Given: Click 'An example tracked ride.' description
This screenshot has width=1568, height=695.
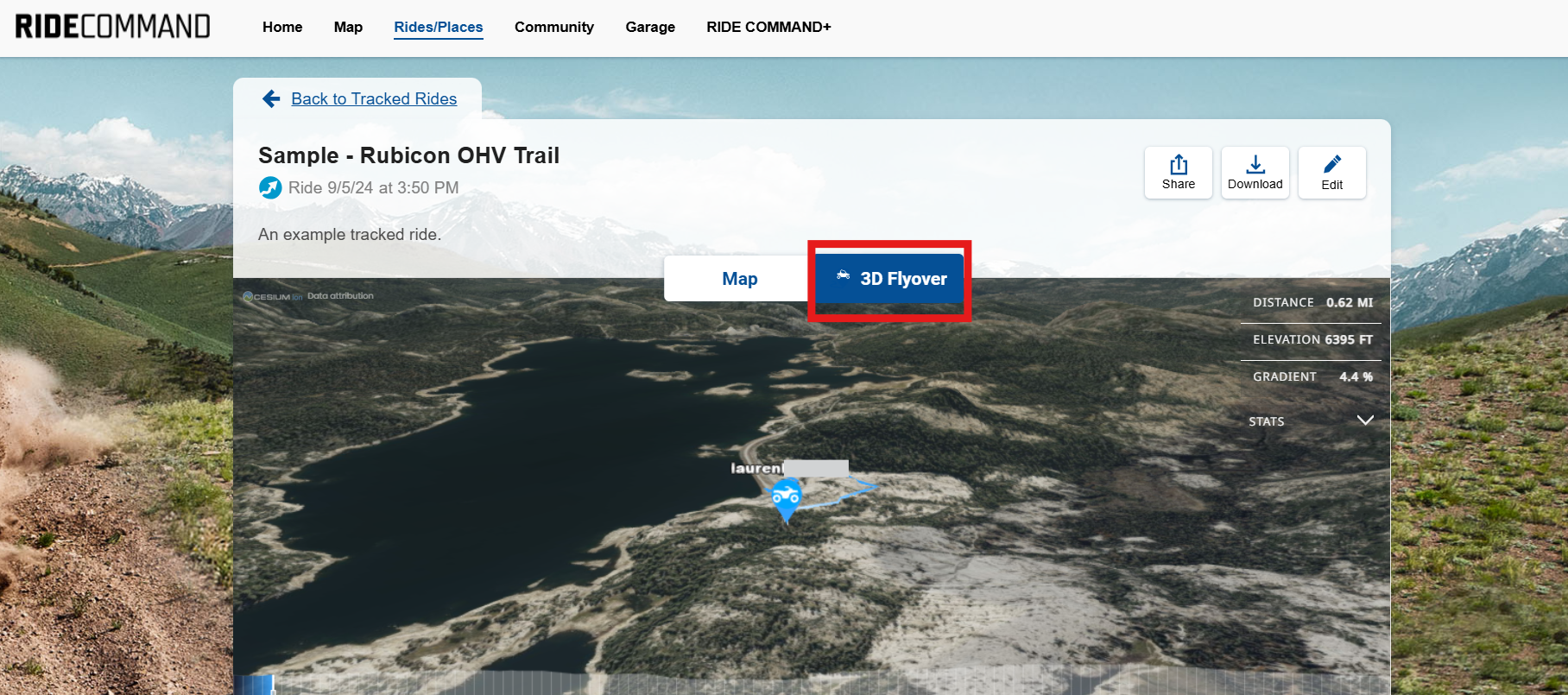Looking at the screenshot, I should pyautogui.click(x=350, y=235).
